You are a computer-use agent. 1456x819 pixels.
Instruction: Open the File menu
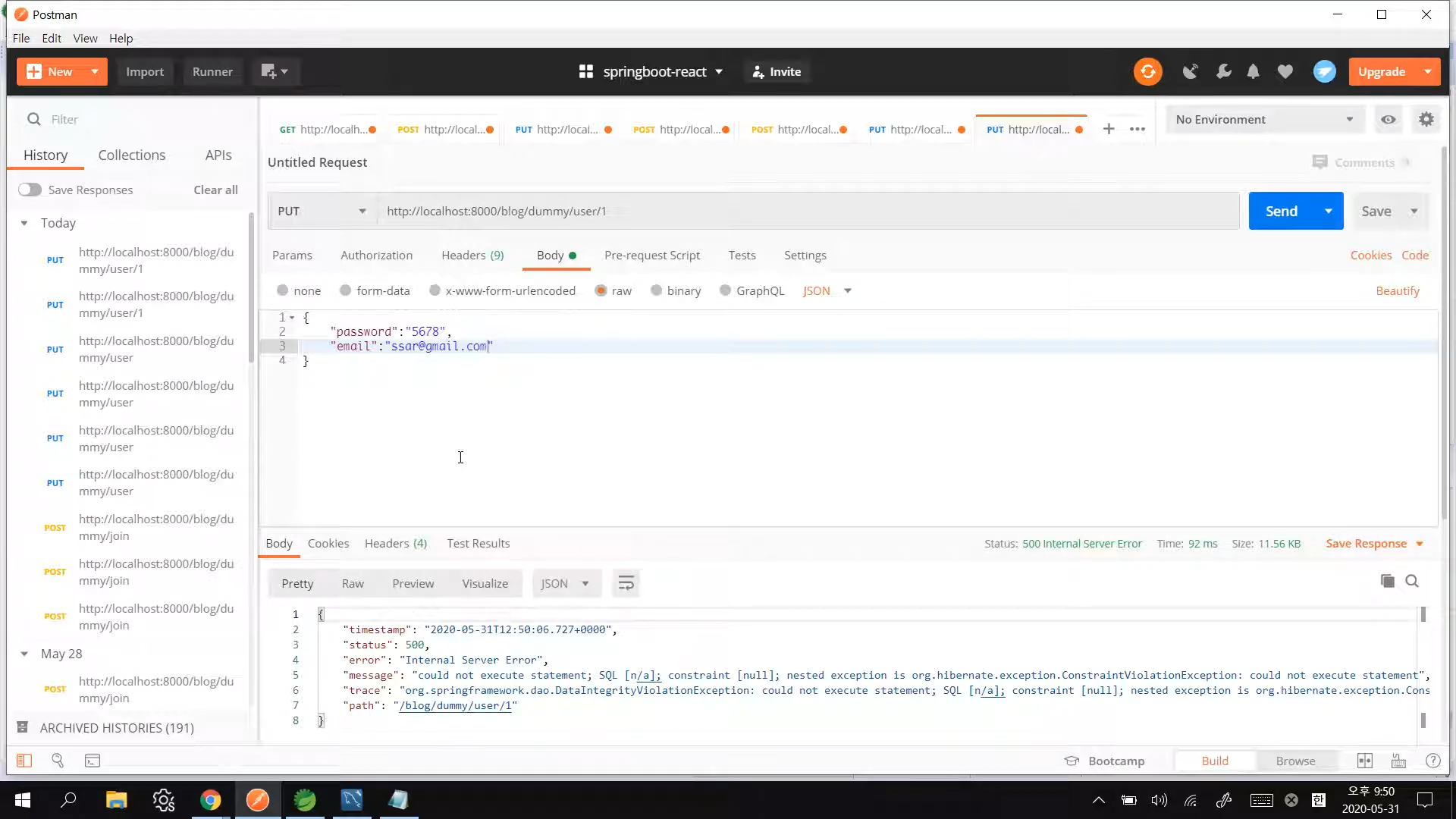point(21,38)
